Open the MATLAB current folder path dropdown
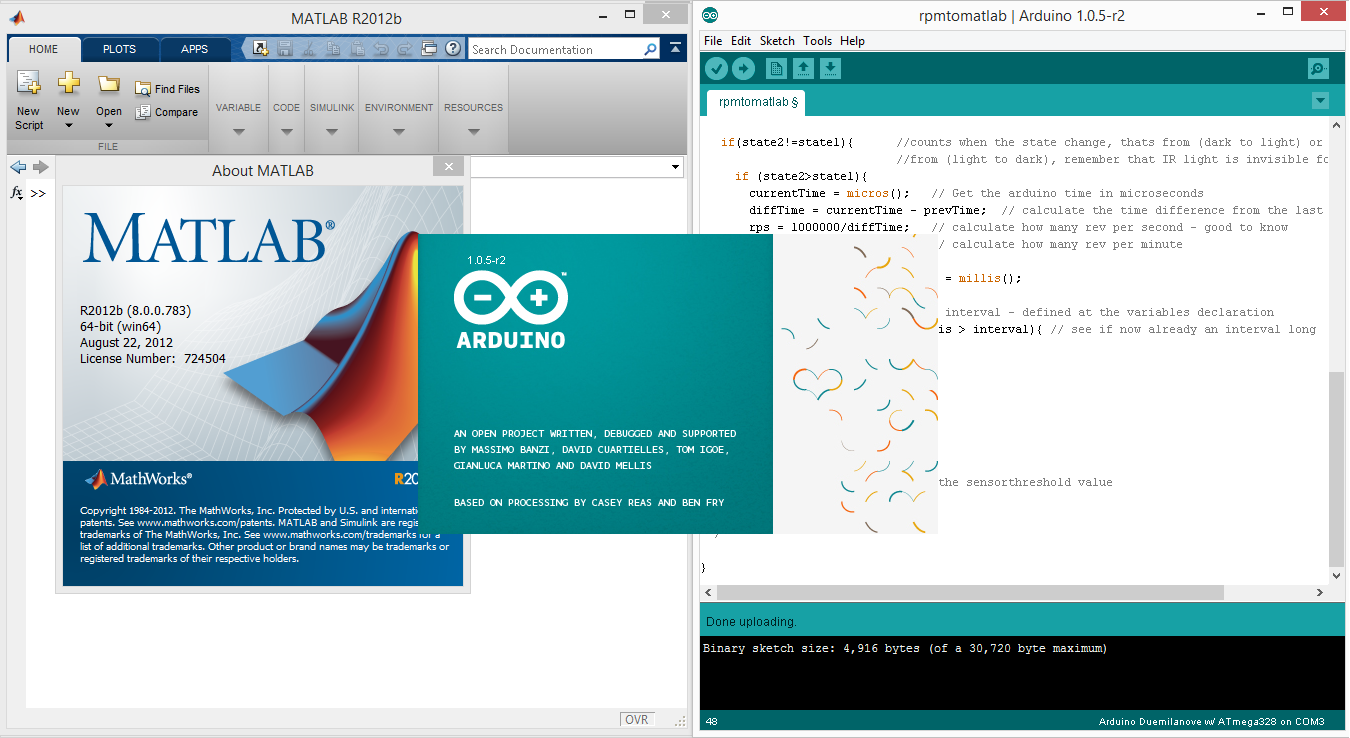Screen dimensions: 1350x738 [677, 167]
